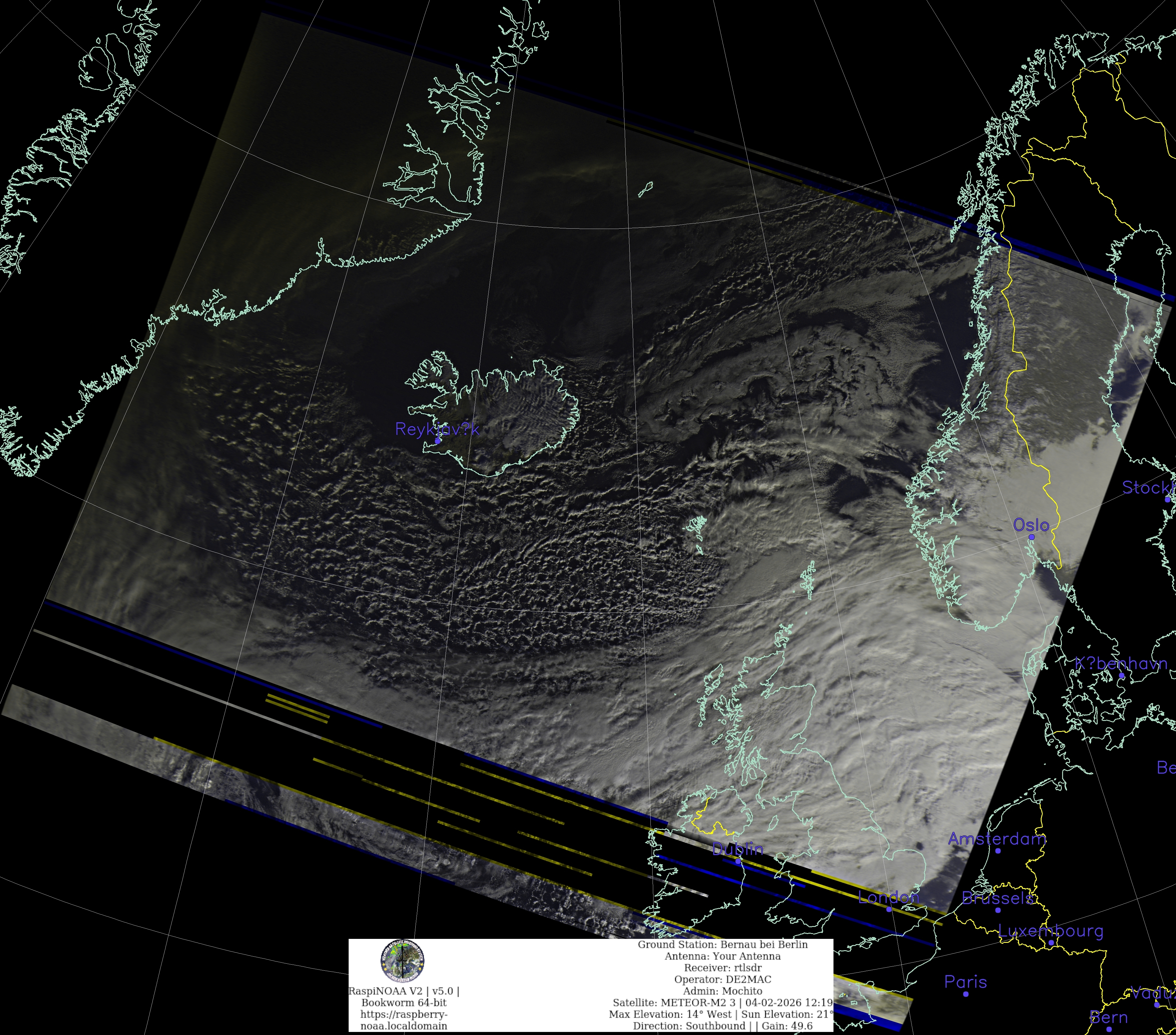Click the Dublin city marker dot
This screenshot has width=1176, height=1035.
click(738, 861)
